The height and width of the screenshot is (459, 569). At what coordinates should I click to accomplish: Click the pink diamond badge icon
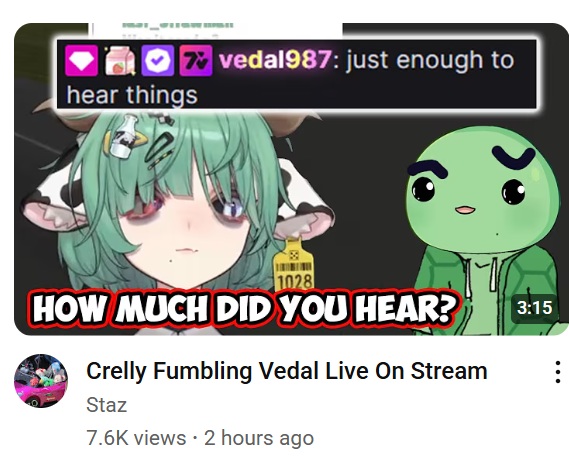(x=82, y=61)
